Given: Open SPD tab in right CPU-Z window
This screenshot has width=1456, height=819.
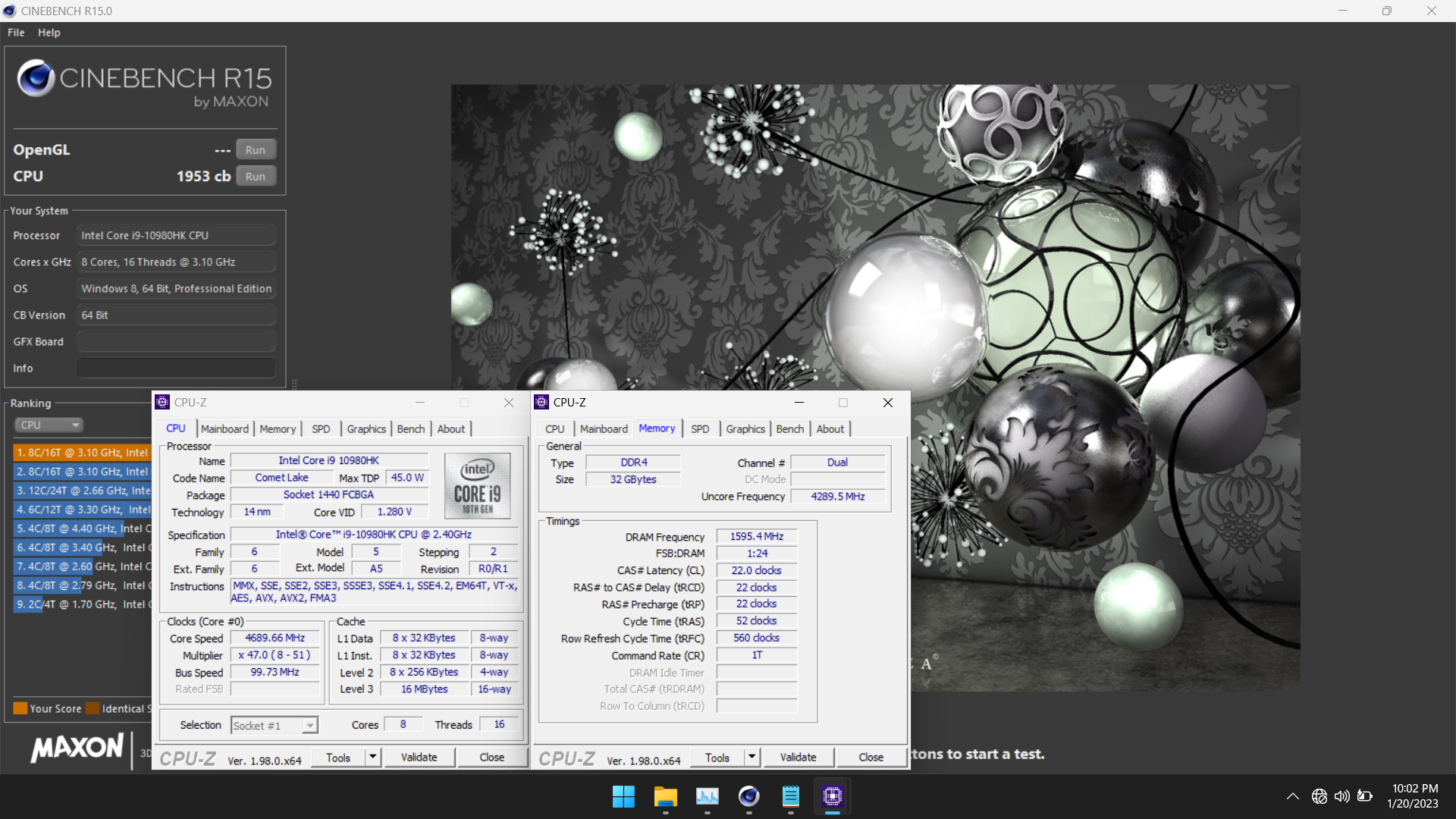Looking at the screenshot, I should coord(700,428).
